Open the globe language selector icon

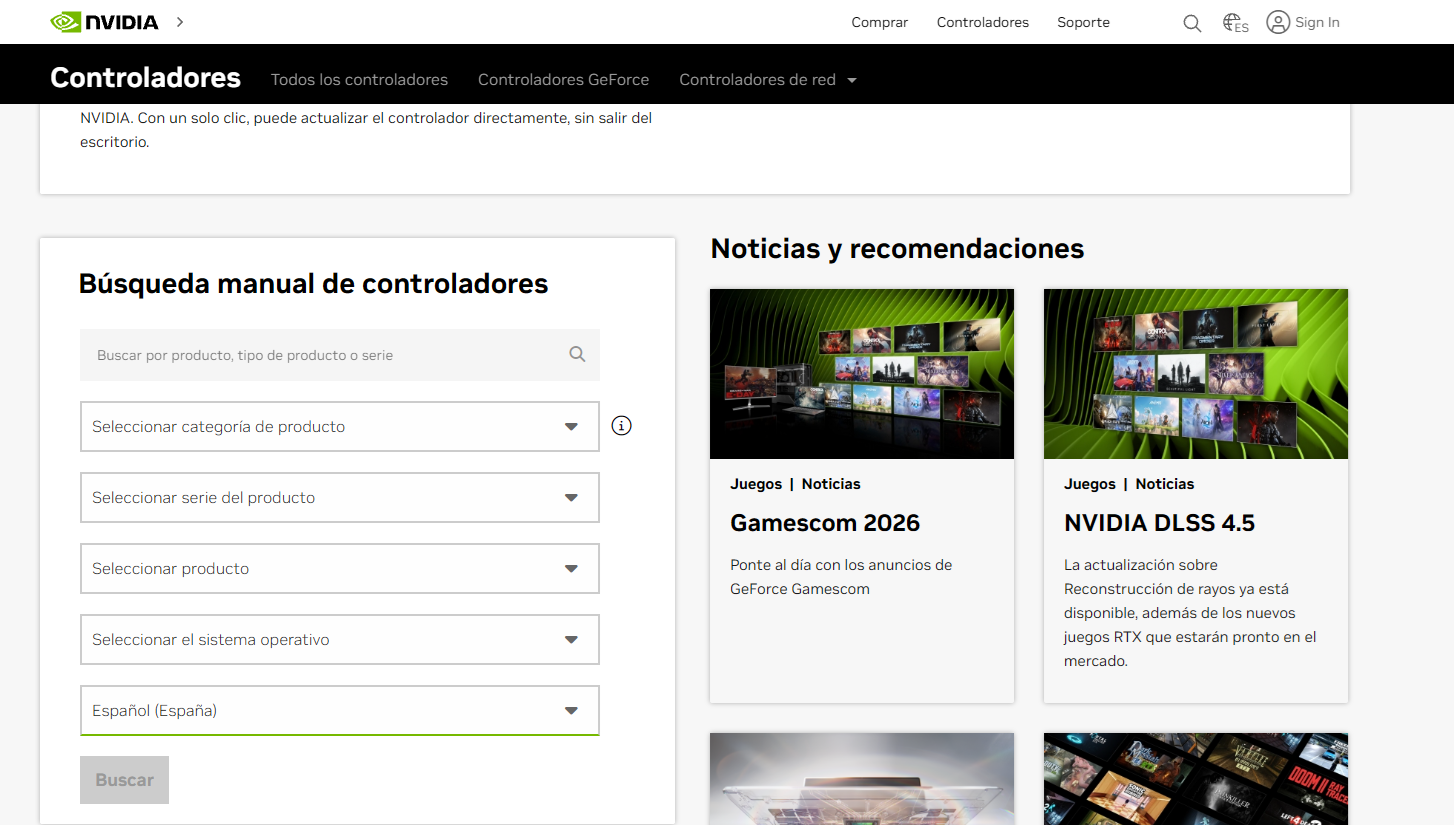pyautogui.click(x=1235, y=23)
